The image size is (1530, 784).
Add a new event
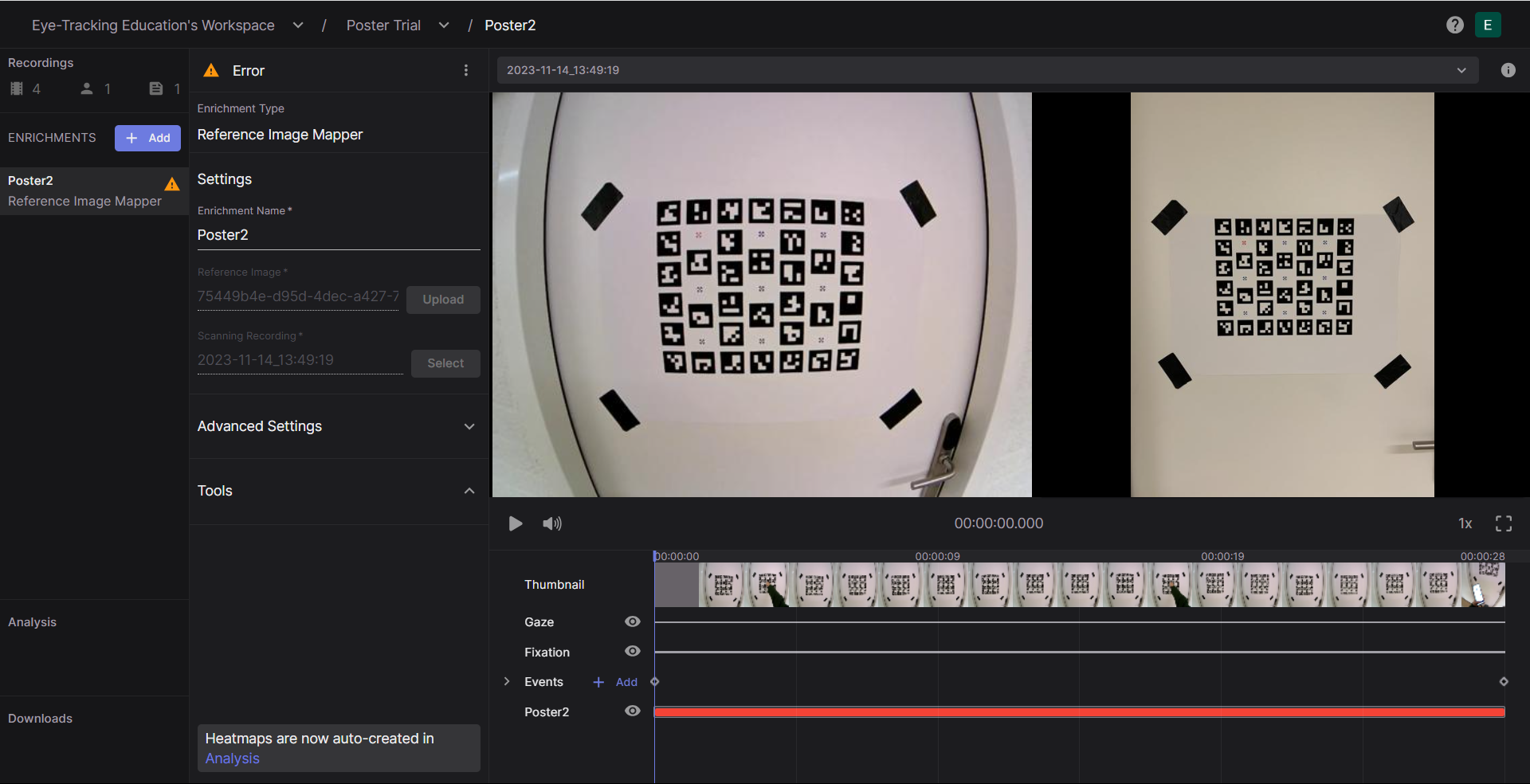tap(616, 682)
